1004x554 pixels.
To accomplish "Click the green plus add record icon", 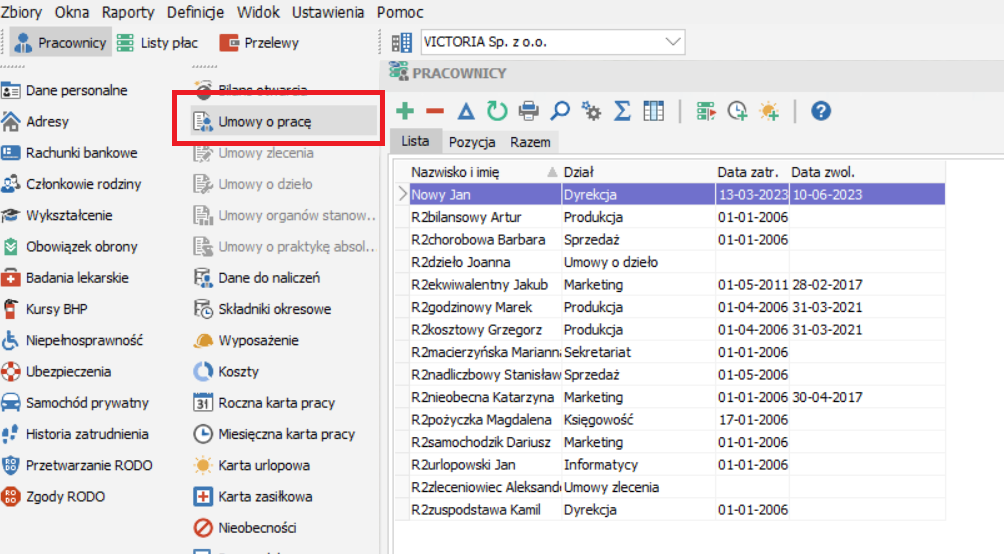I will coord(405,111).
